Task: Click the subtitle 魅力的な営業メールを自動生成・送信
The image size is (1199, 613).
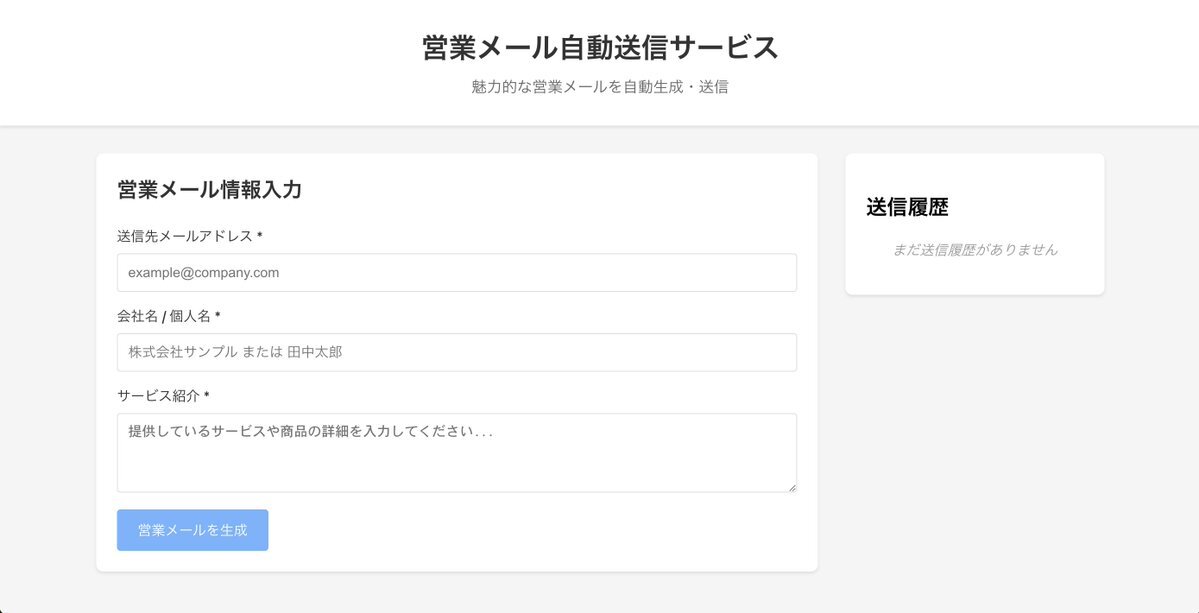Action: click(x=600, y=87)
